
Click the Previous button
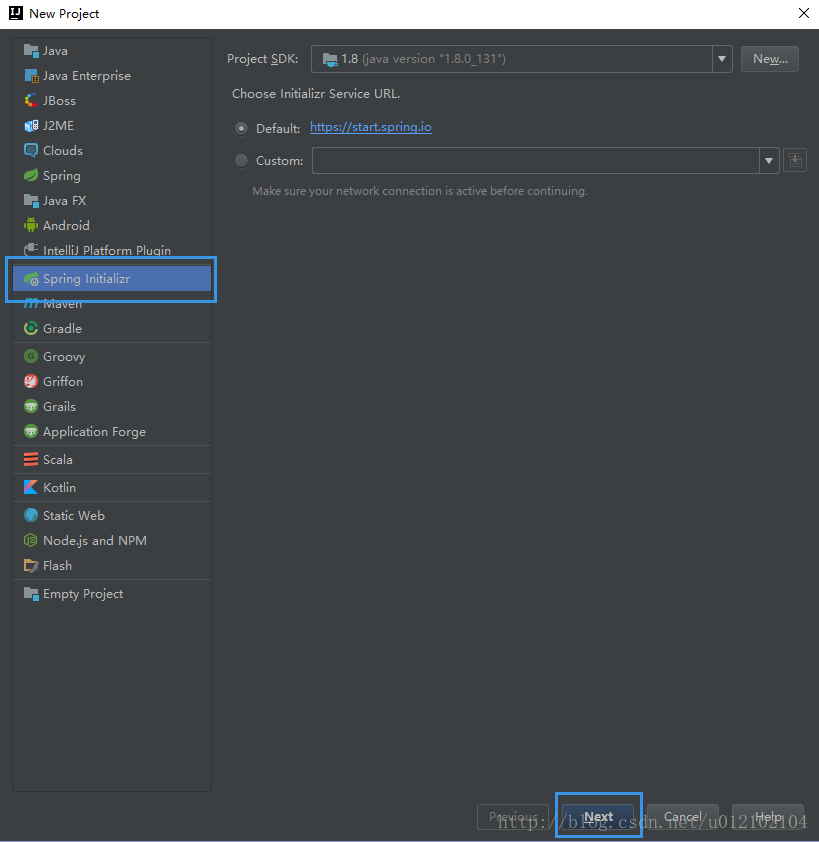513,816
